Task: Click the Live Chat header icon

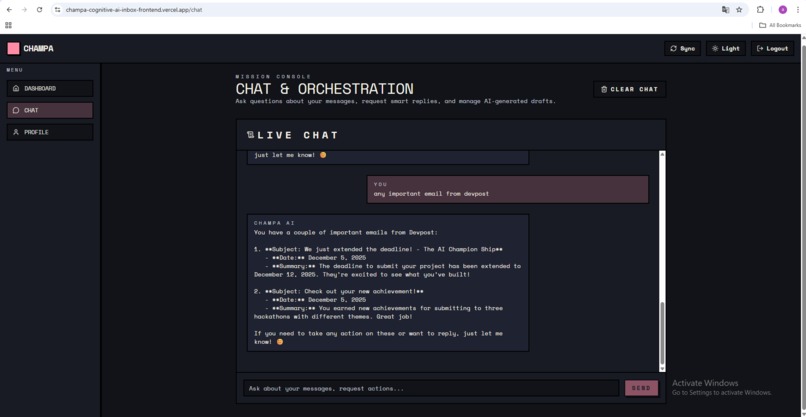Action: (250, 135)
